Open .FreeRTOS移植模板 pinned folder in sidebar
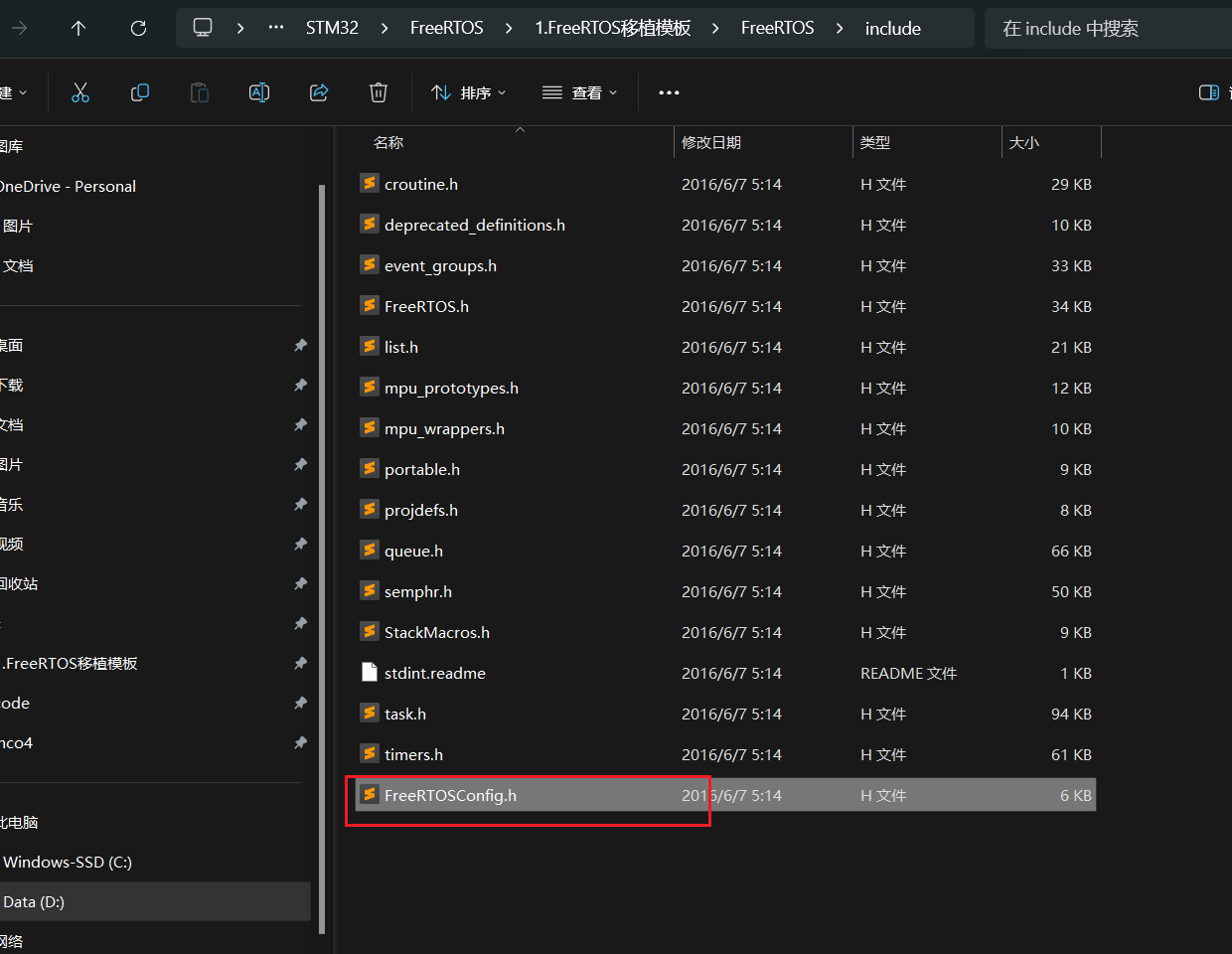Screen dimensions: 1232x954 point(70,663)
